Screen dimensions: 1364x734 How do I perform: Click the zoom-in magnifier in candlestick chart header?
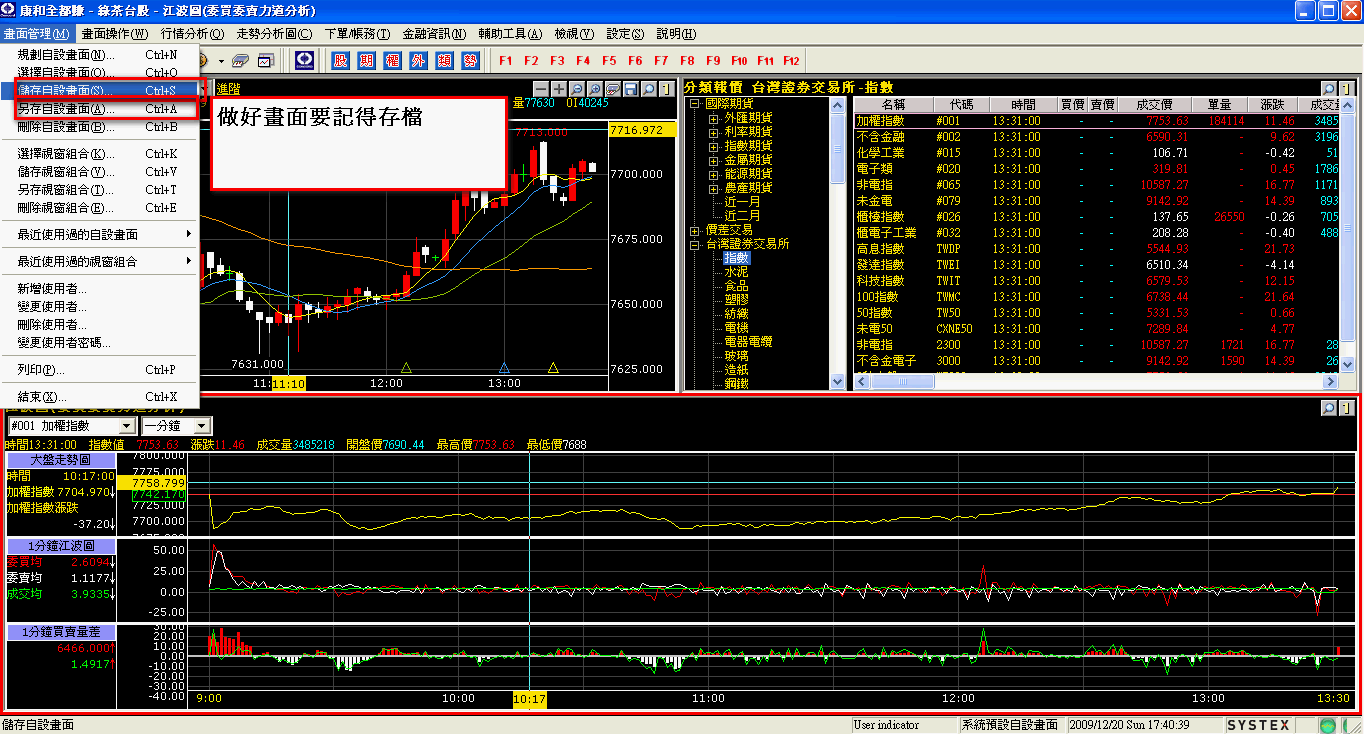click(595, 89)
